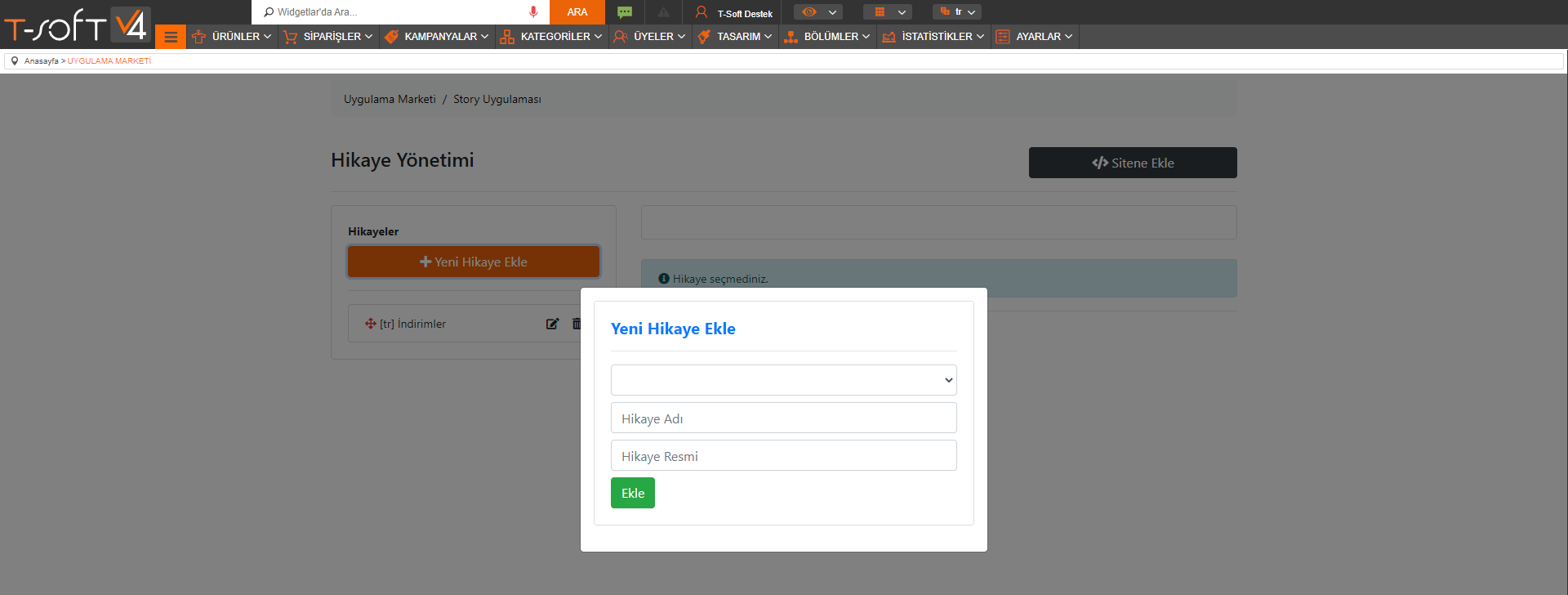Open the orange hamburger menu

coord(171,37)
